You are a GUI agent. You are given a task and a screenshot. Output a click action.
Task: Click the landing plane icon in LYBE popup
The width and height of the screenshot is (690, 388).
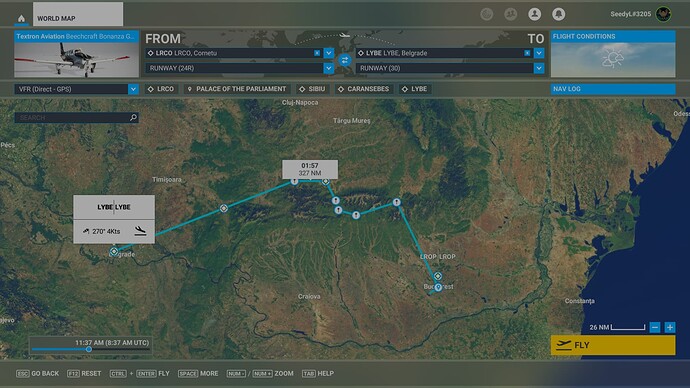pos(140,231)
